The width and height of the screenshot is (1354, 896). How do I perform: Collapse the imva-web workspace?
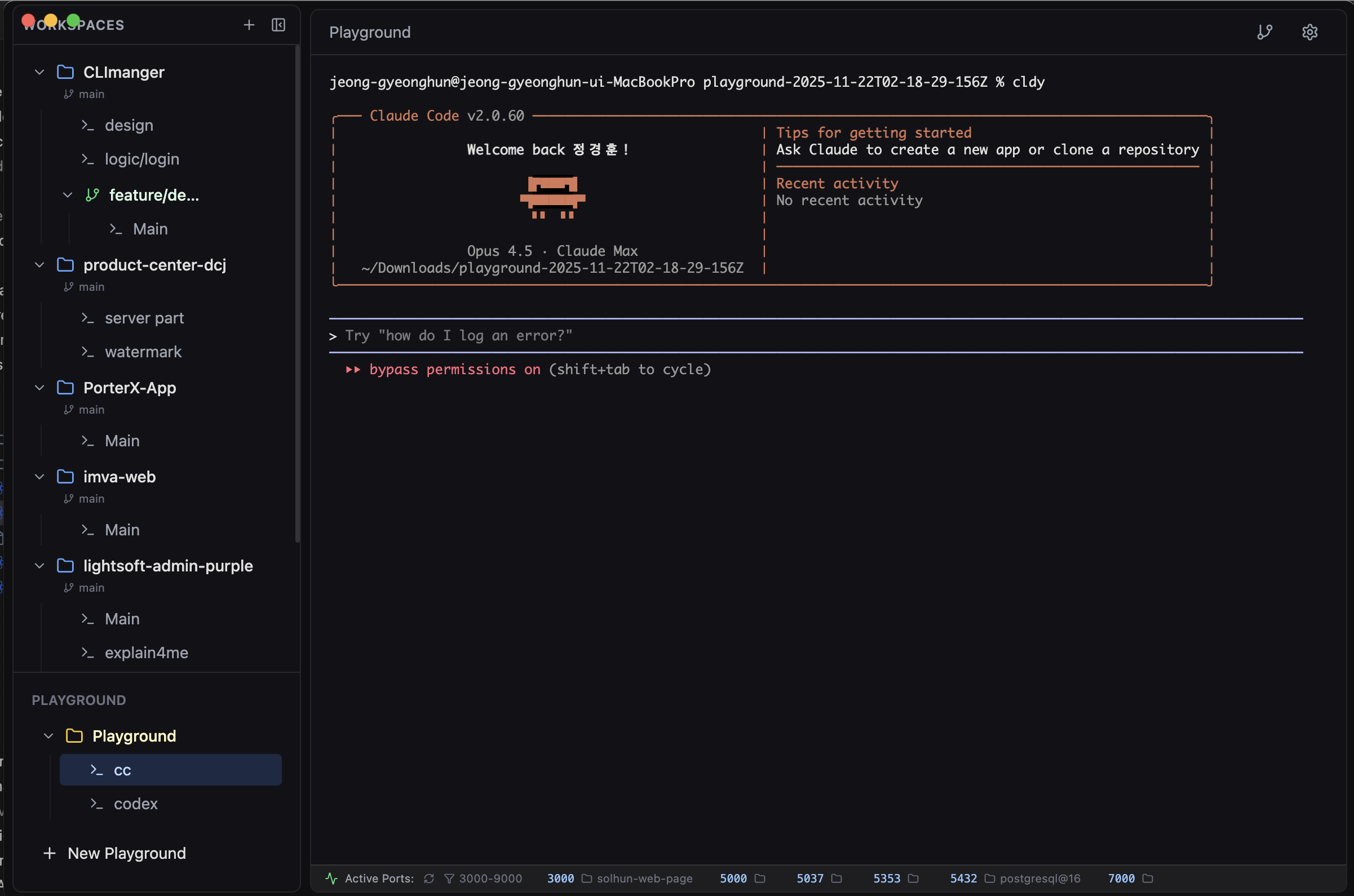(x=39, y=477)
